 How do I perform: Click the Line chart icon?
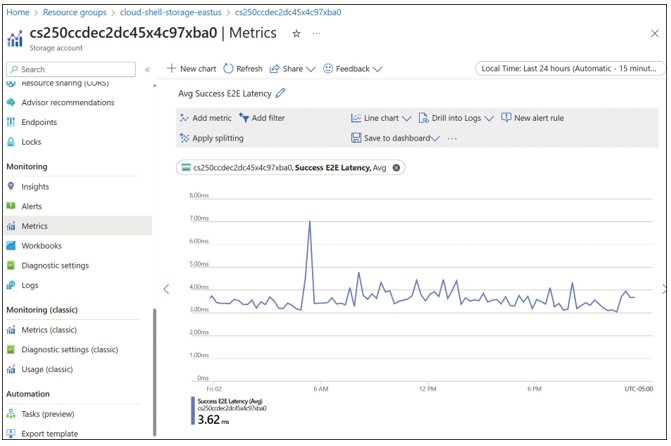tap(356, 118)
